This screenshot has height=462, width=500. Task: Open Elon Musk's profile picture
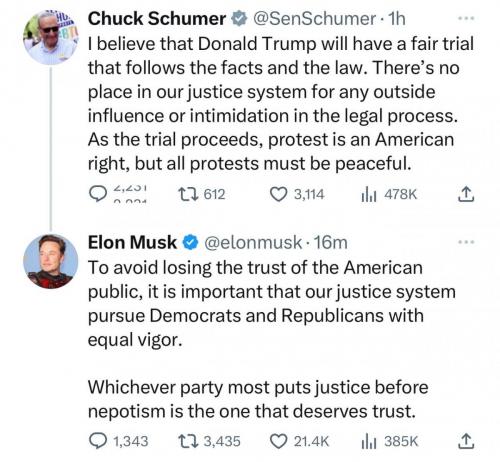coord(50,261)
